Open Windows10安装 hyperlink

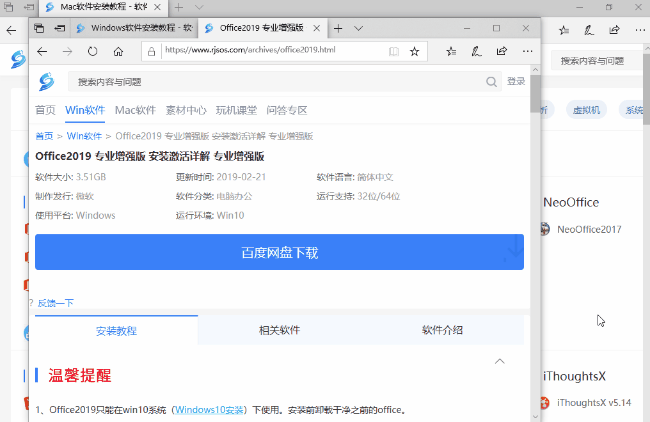[209, 410]
